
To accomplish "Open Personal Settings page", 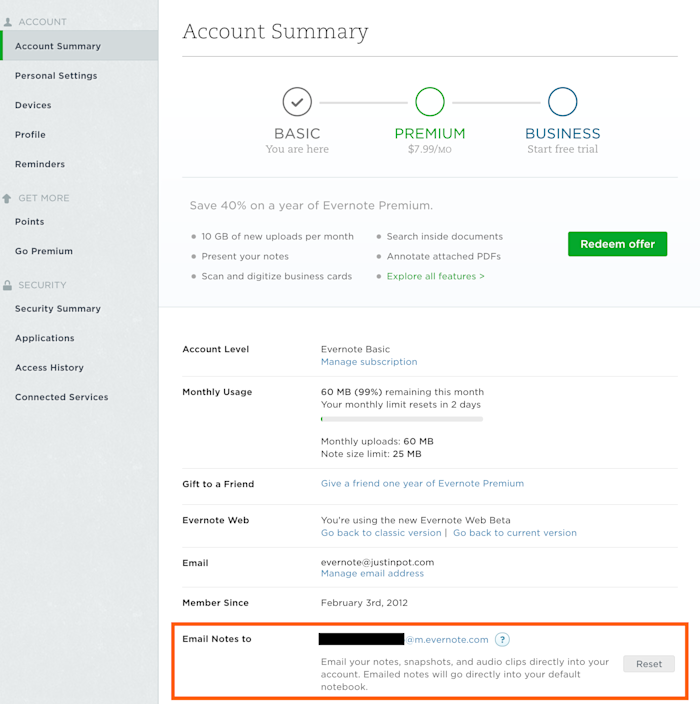I will point(56,75).
